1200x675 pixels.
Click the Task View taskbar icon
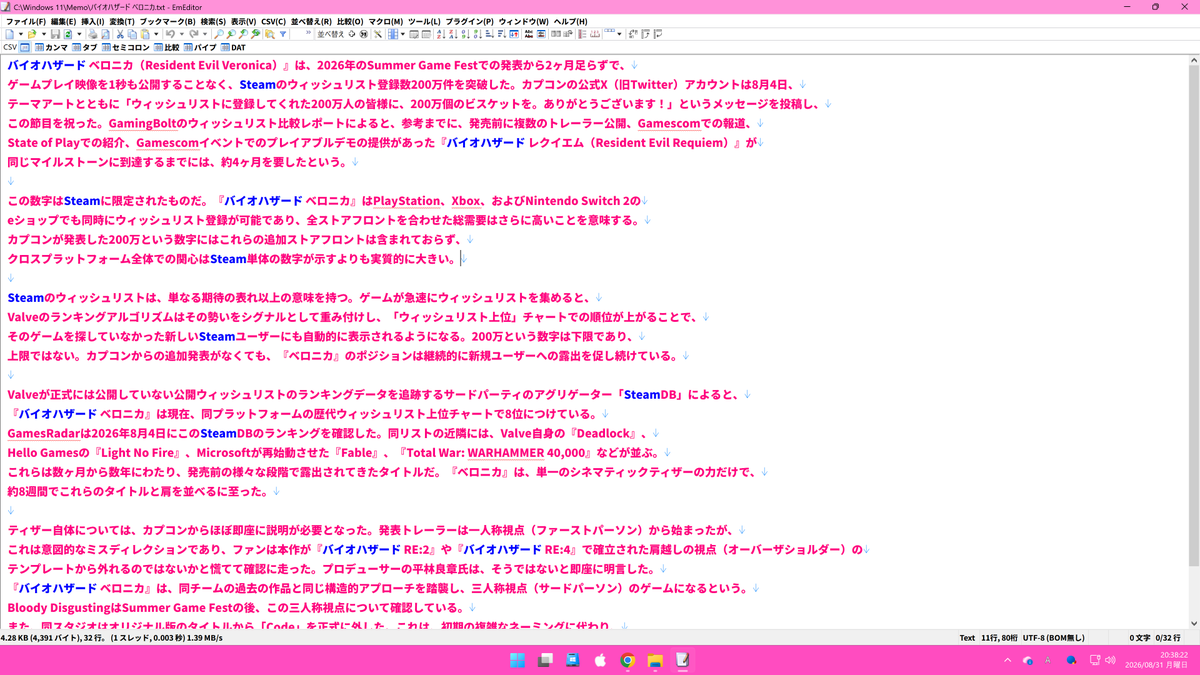click(x=545, y=660)
